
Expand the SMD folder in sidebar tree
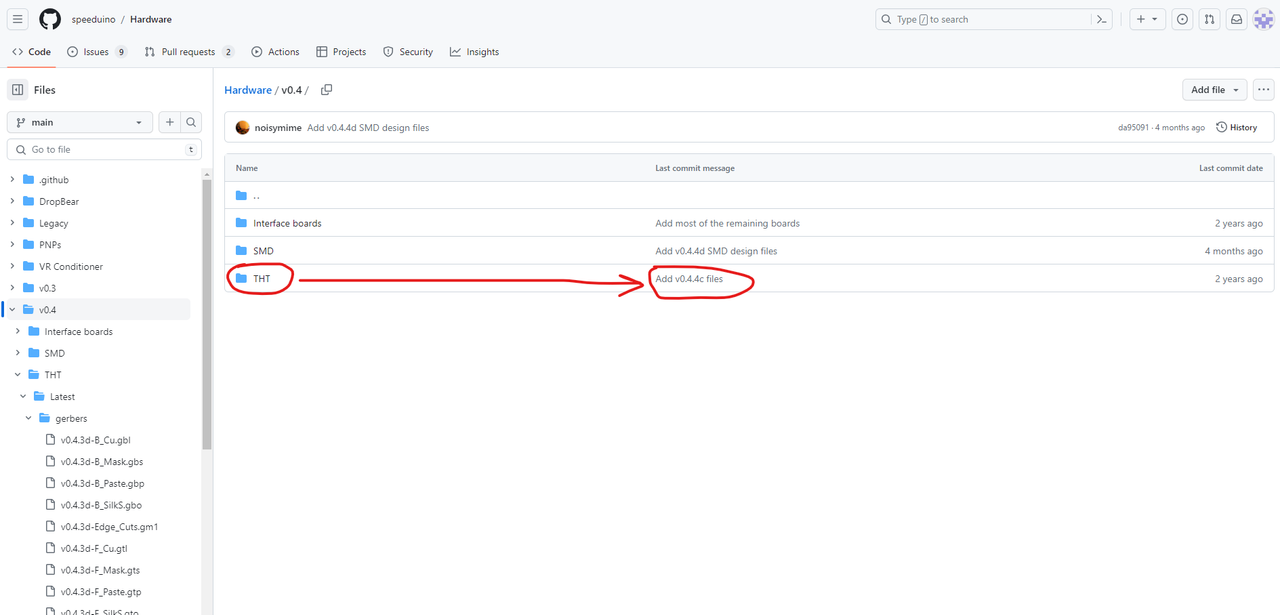coord(18,353)
